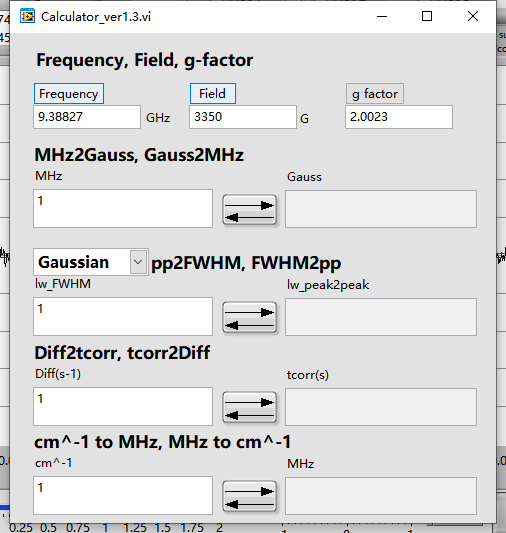Open the Gaussian lineshape dropdown arrow
Viewport: 506px width, 533px height.
pyautogui.click(x=138, y=262)
